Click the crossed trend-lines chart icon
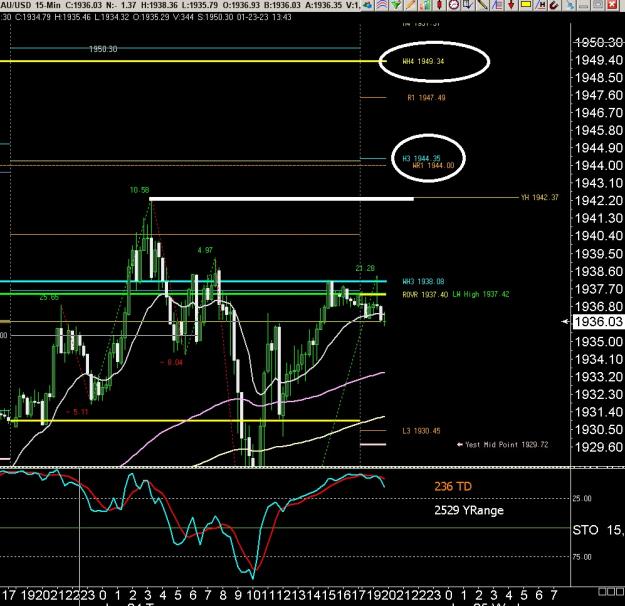 pos(497,5)
